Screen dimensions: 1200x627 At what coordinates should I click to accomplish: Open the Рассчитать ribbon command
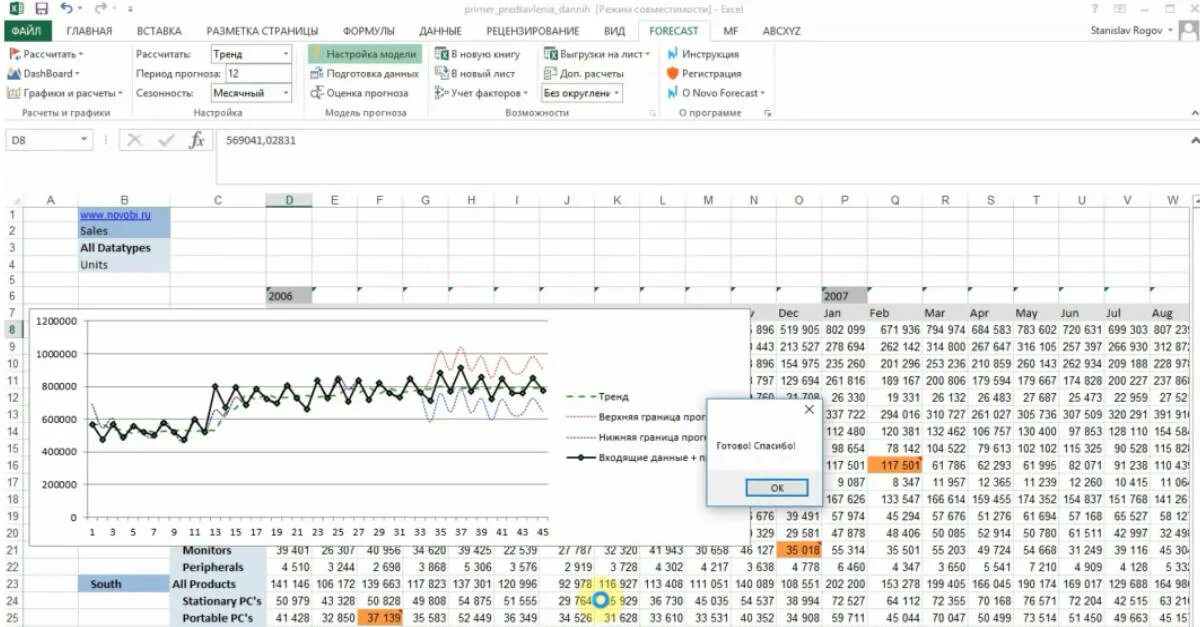tap(46, 54)
